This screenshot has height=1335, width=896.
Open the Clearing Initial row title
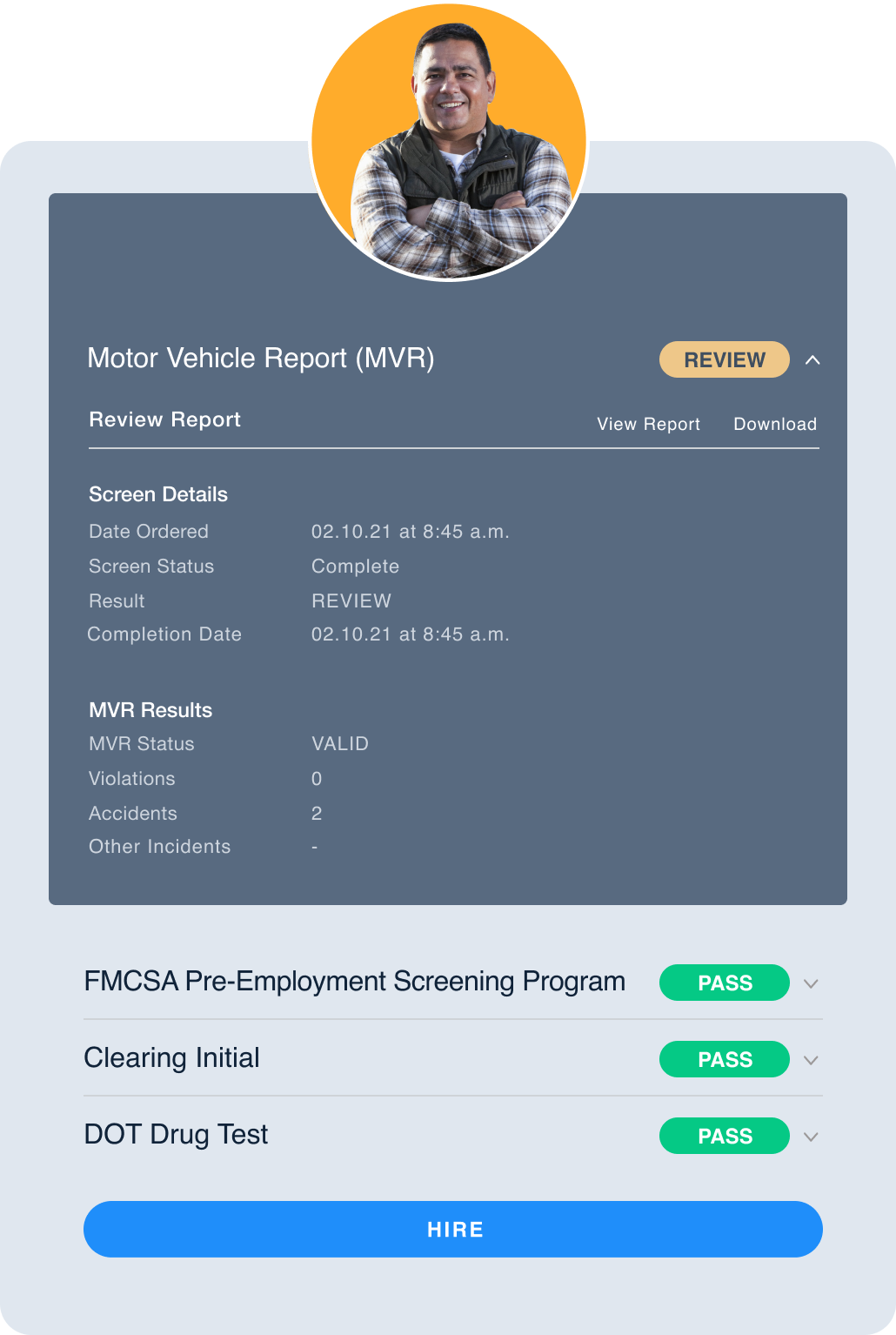(171, 1057)
